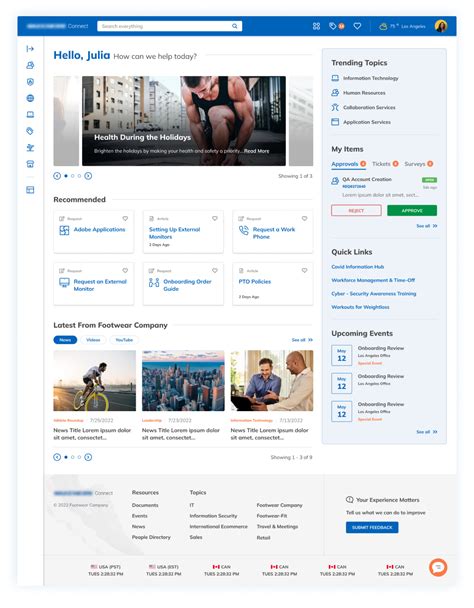The image size is (474, 608).
Task: Open Human Resources trending topic
Action: pyautogui.click(x=358, y=93)
